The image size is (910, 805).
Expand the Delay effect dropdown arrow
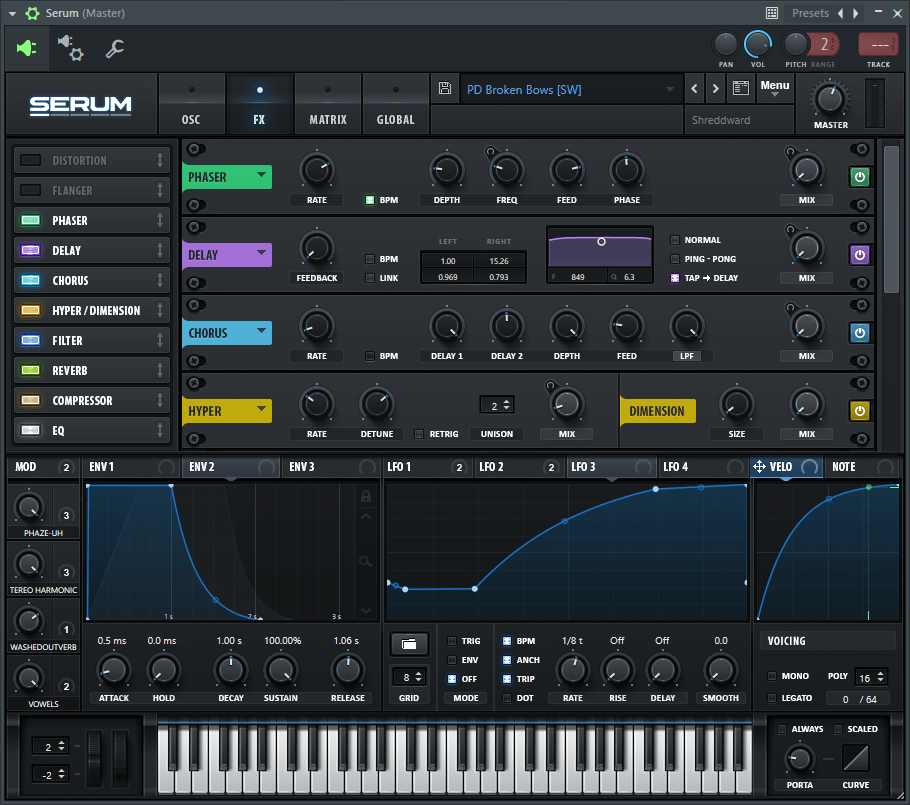coord(261,252)
